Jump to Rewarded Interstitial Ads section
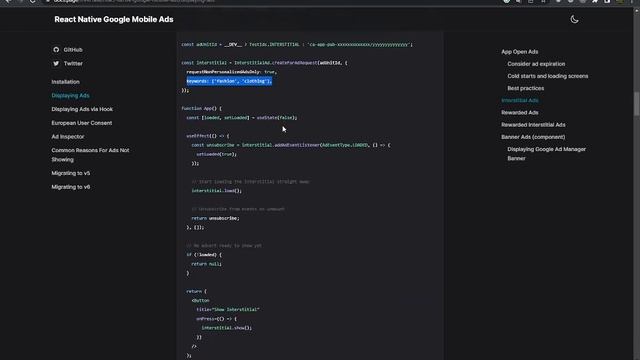This screenshot has width=640, height=360. point(533,124)
